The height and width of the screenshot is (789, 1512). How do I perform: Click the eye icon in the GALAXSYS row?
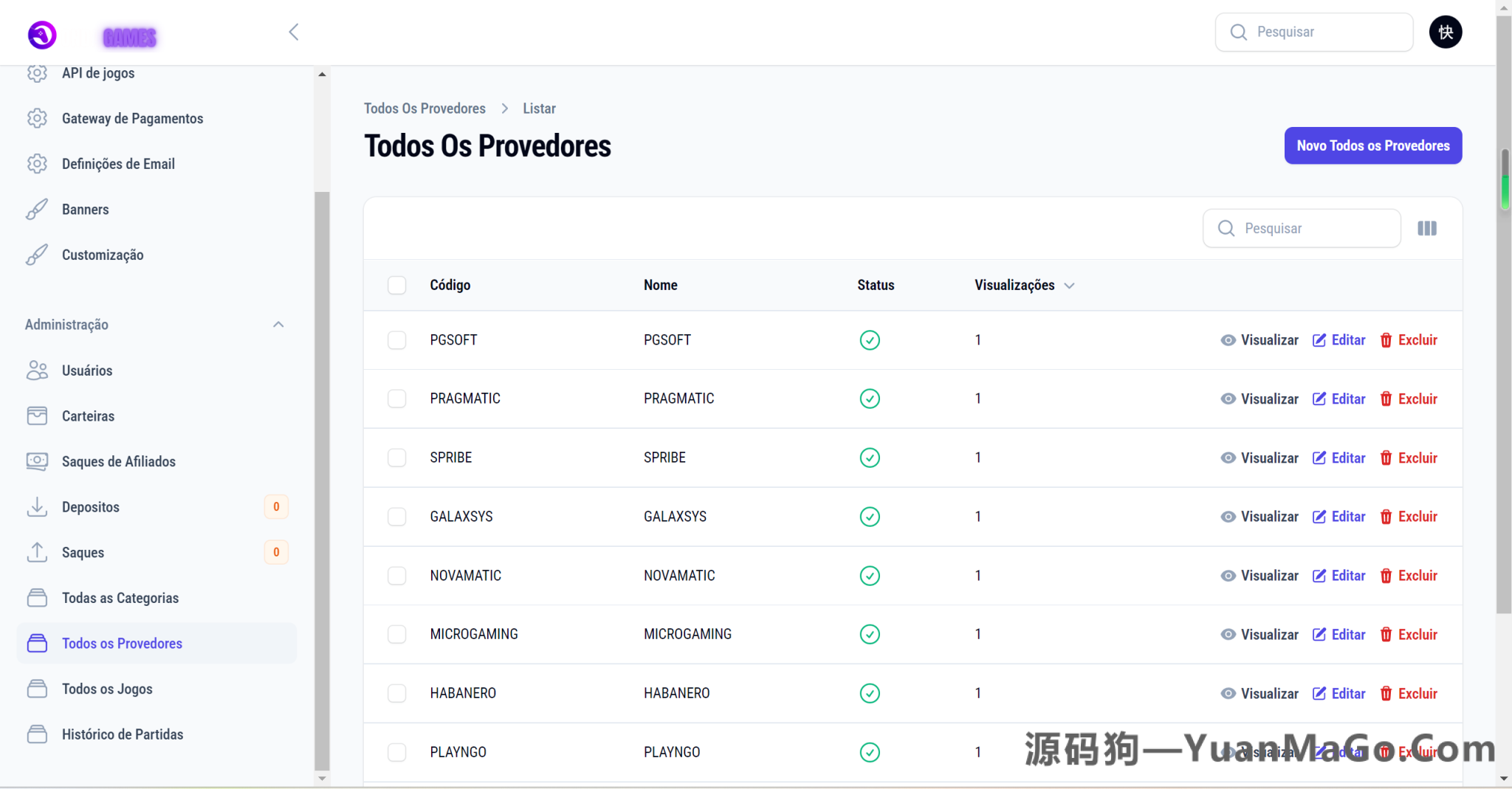tap(1228, 517)
